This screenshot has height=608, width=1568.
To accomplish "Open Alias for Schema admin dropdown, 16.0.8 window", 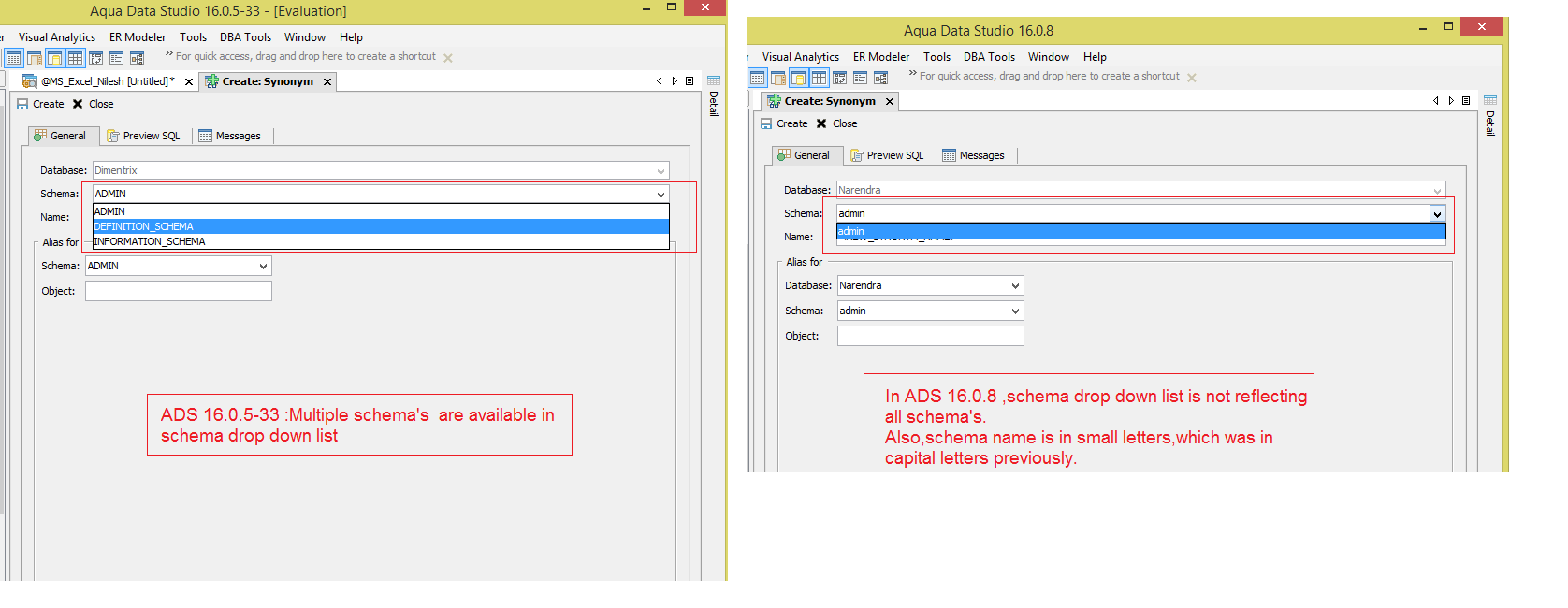I will [930, 311].
